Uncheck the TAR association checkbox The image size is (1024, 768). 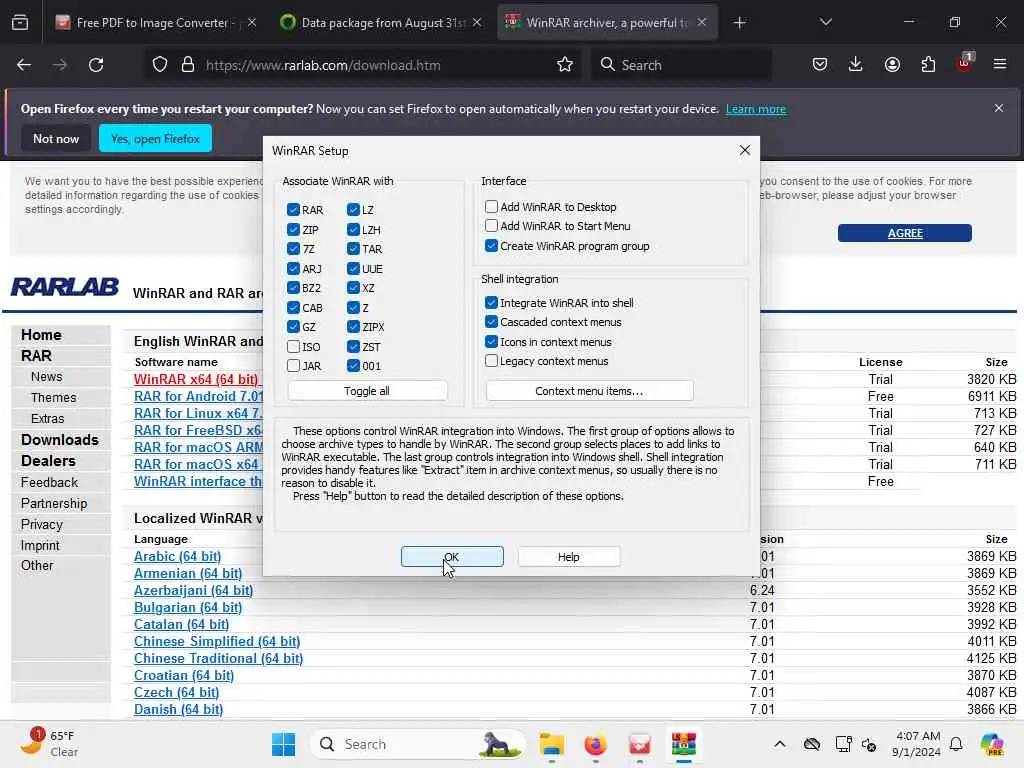(x=353, y=249)
